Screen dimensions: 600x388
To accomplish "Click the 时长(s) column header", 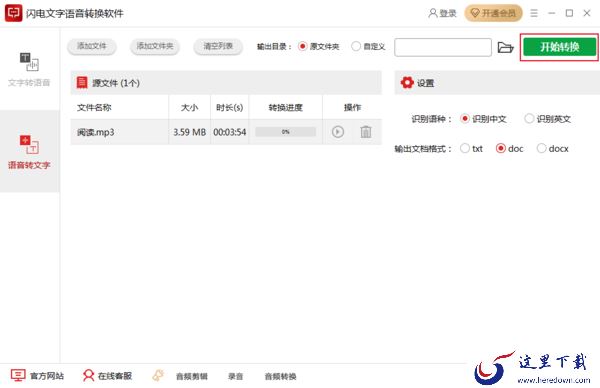I will (230, 108).
